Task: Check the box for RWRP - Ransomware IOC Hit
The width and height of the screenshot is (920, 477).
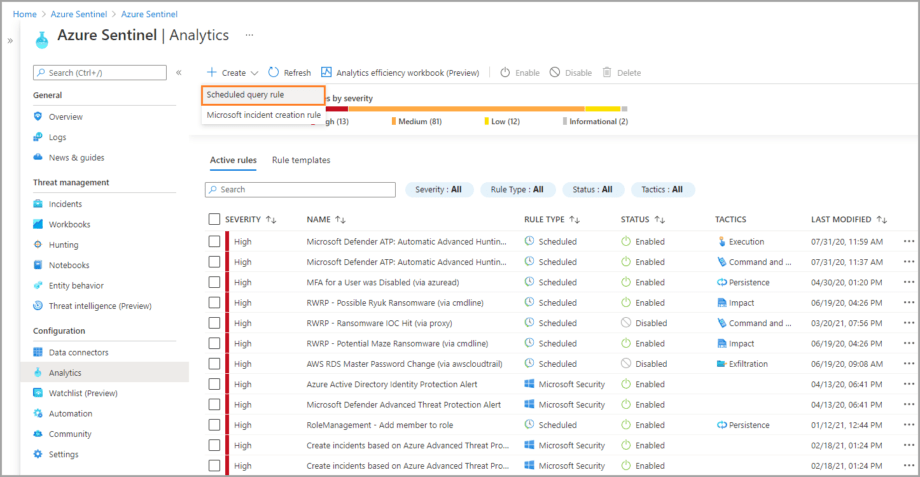Action: click(214, 323)
